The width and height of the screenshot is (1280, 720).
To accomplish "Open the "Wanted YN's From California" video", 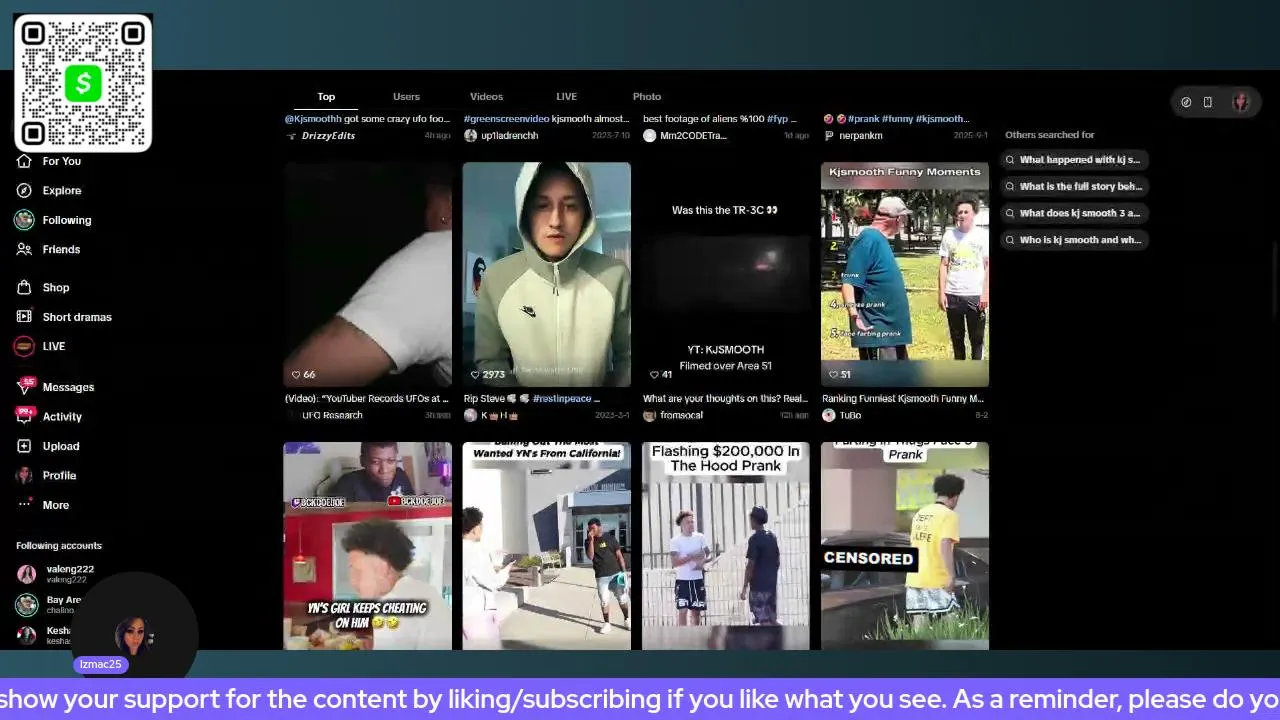I will [547, 546].
